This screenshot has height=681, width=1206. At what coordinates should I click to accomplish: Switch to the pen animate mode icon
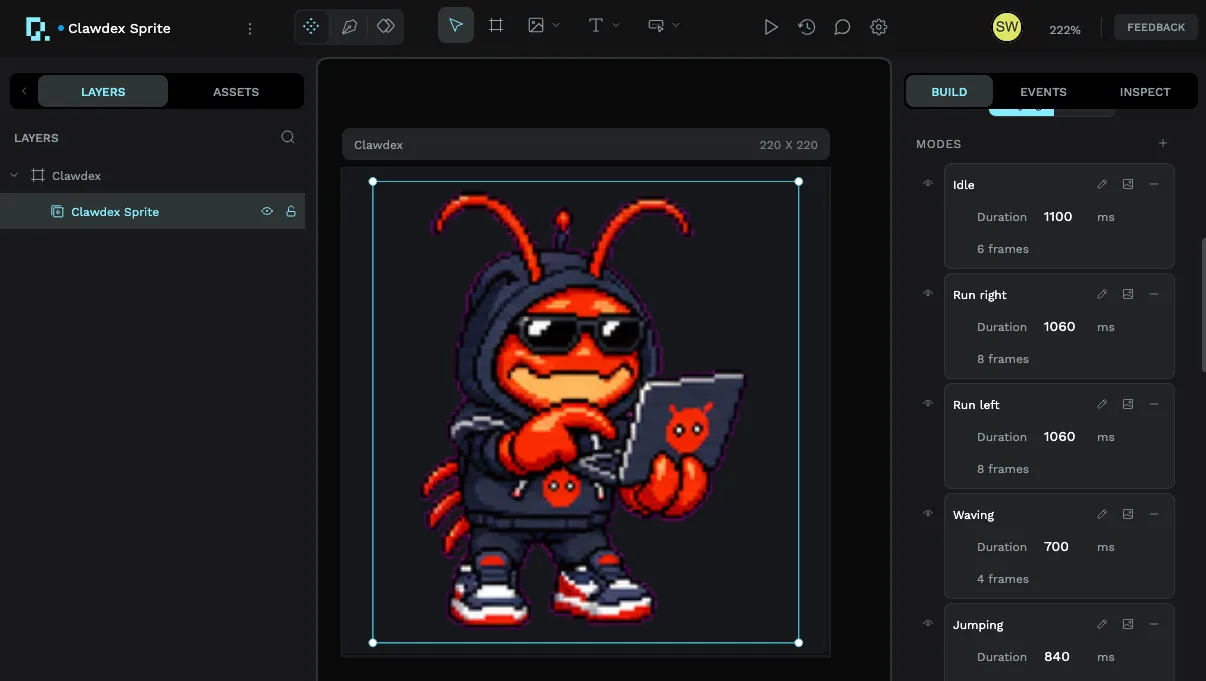[349, 27]
